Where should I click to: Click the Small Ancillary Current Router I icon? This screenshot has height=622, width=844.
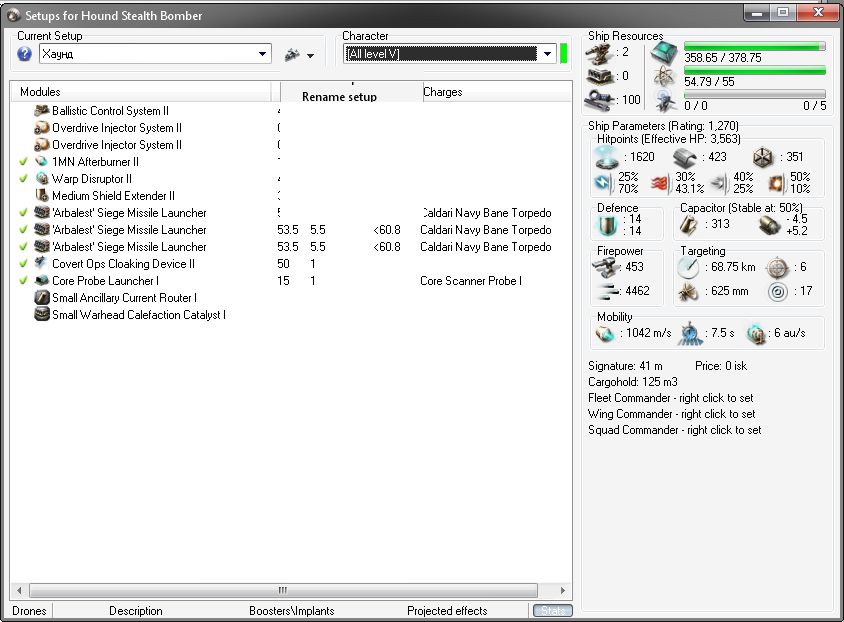click(41, 298)
